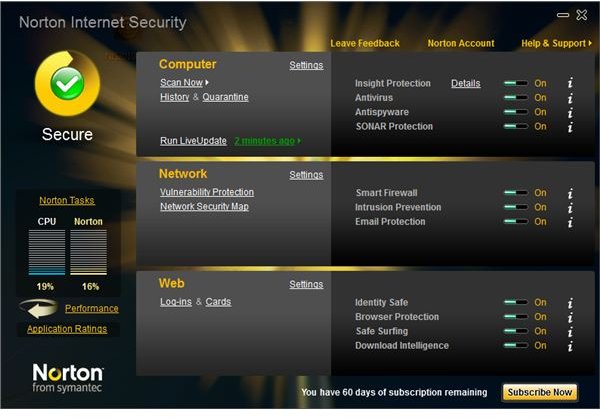Expand the Help & Support menu
Screen dimensions: 600x418
[556, 43]
